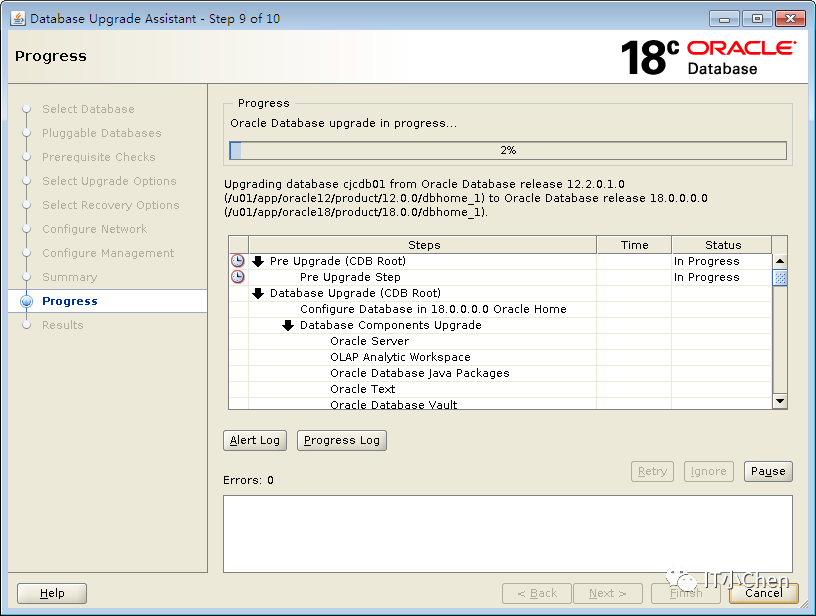Screen dimensions: 816x616
Task: Click the clock icon beside Pre Upgrade (CDB Root)
Action: (238, 261)
